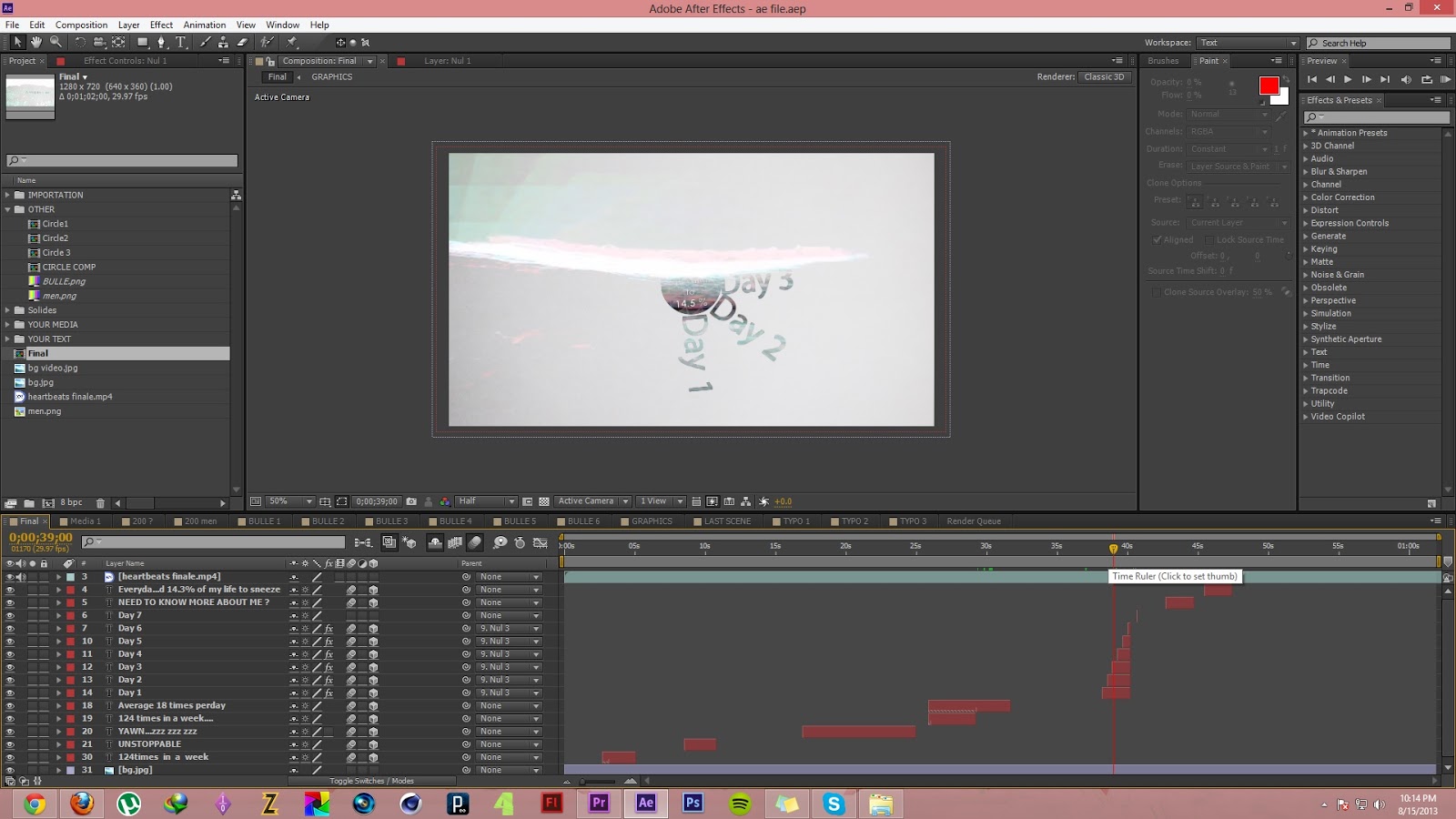1456x819 pixels.
Task: Toggle Hide Shy Layers switch
Action: (435, 542)
